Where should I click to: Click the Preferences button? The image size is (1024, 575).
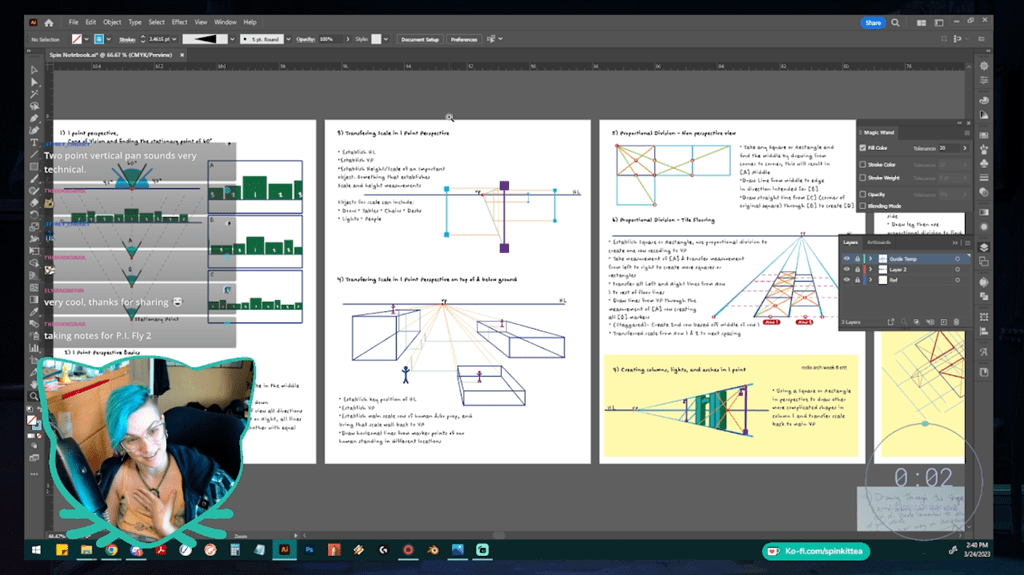click(464, 39)
